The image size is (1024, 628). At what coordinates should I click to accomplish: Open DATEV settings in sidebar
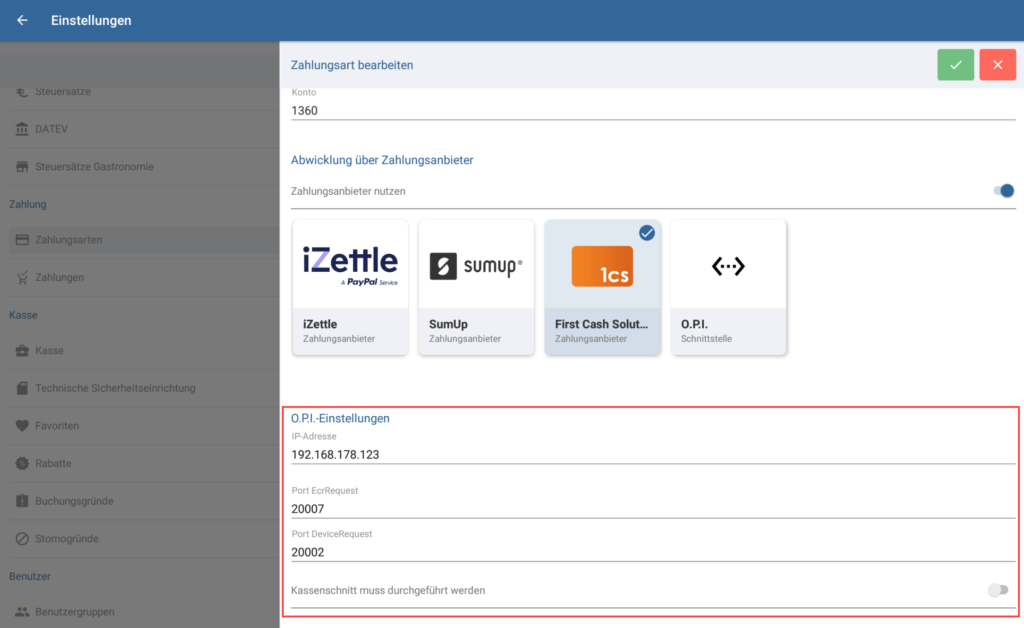tap(50, 129)
